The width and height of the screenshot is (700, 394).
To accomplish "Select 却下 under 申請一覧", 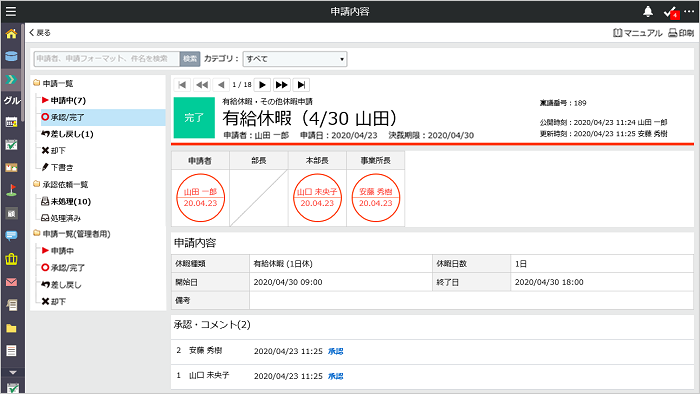I will tap(54, 151).
